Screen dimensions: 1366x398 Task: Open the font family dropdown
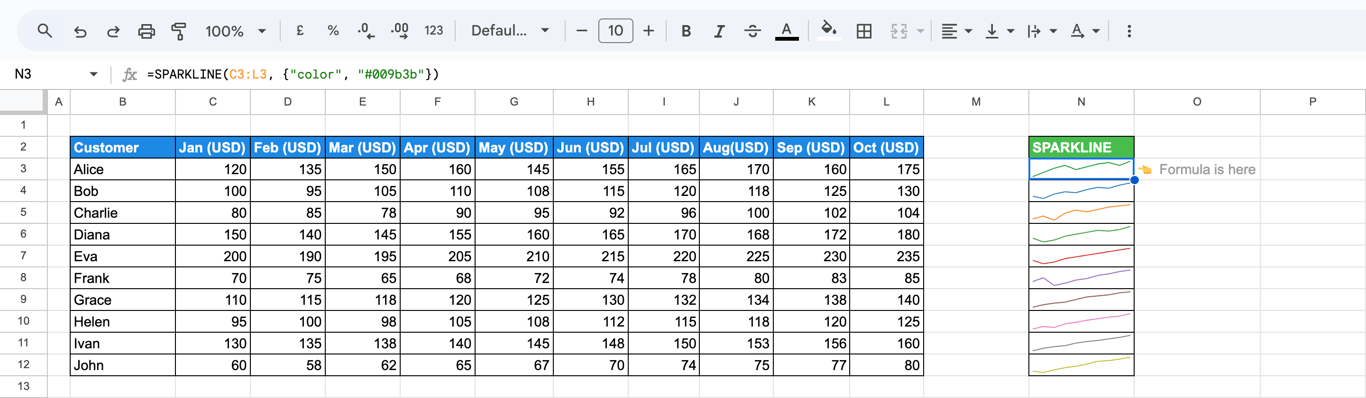tap(510, 31)
